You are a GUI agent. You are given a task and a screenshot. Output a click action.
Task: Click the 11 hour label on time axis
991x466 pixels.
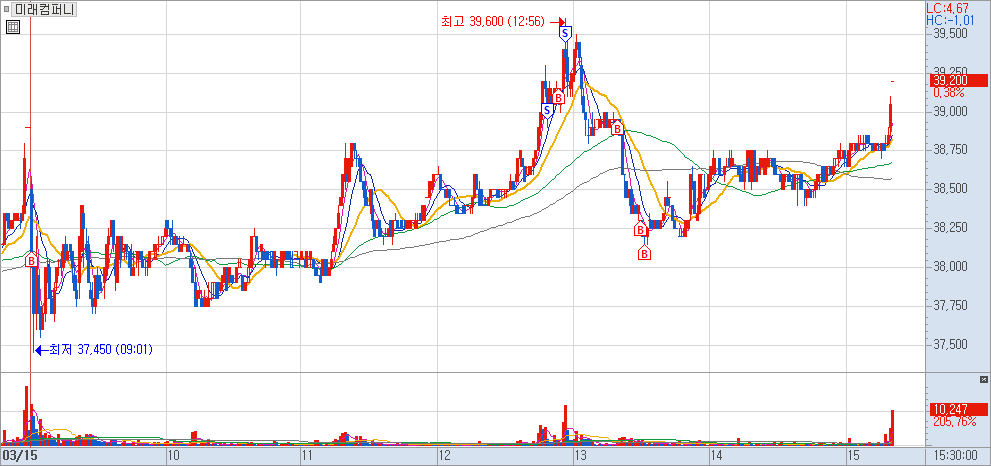(x=308, y=455)
